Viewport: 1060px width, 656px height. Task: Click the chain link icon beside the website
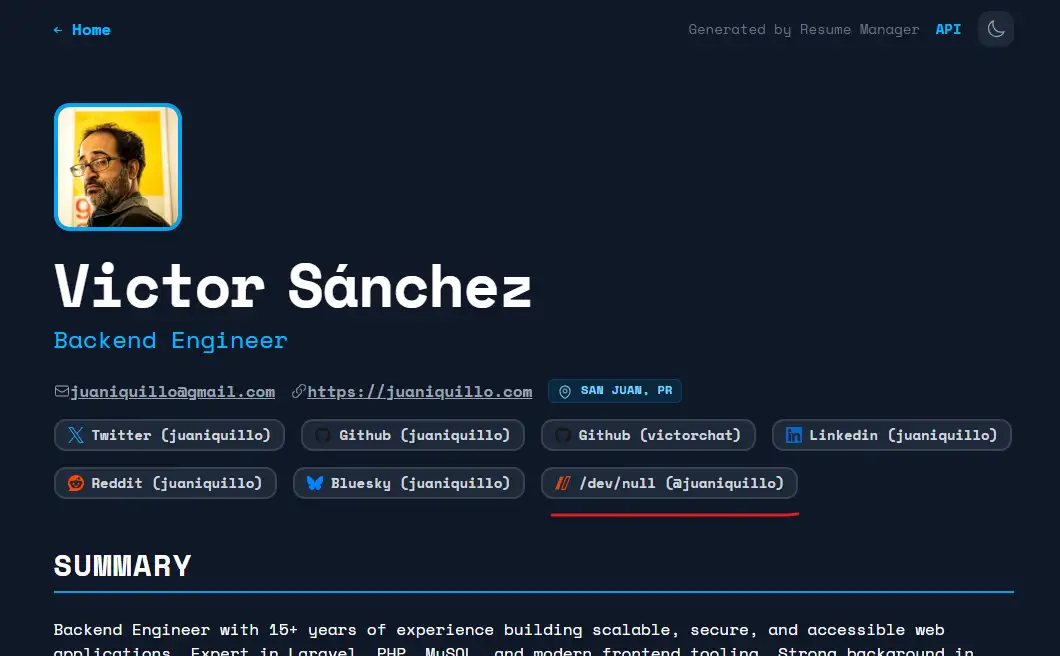tap(299, 391)
